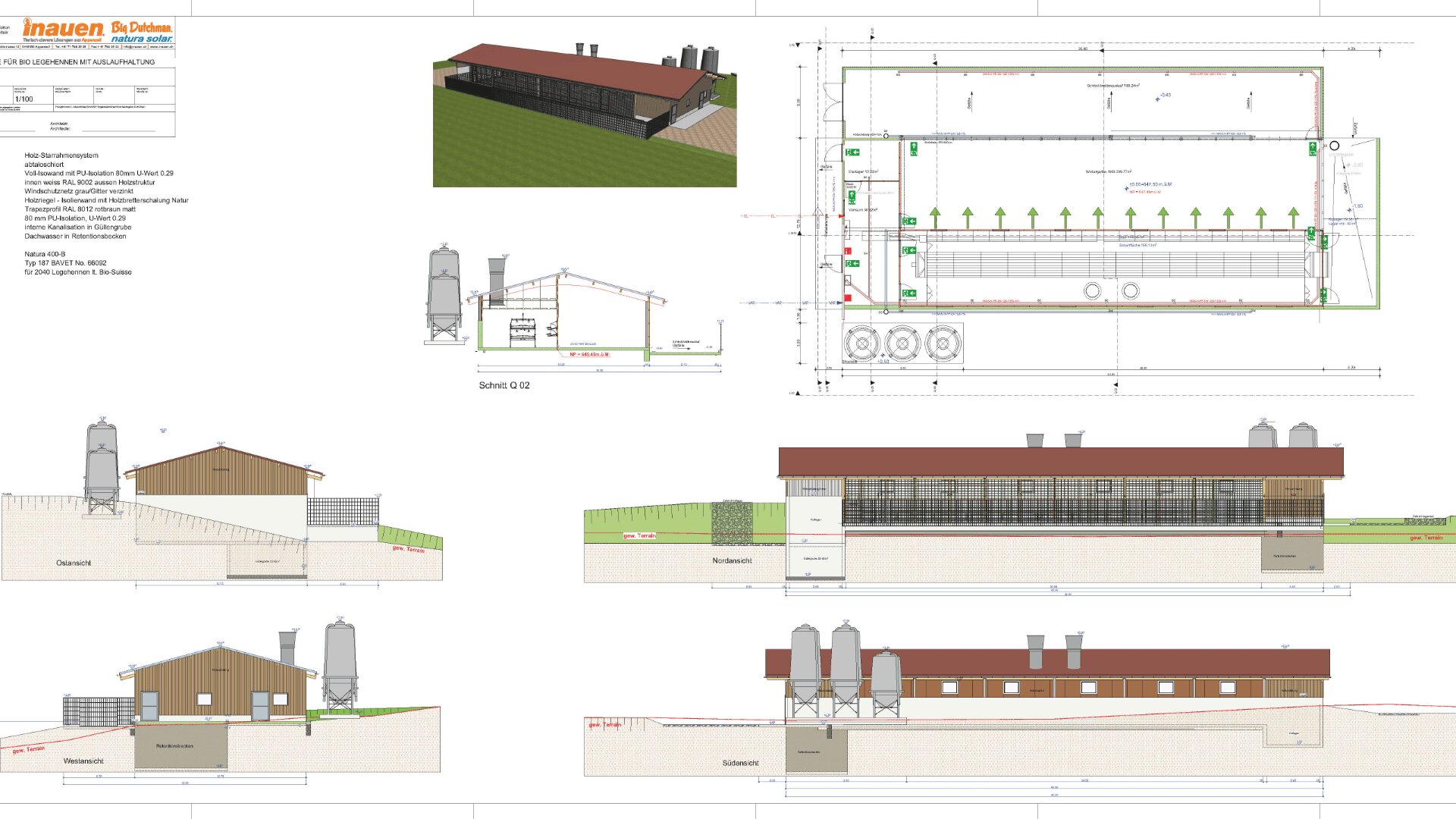Click the red fire extinguisher symbol on the plan
Viewport: 1456px width, 819px height.
click(847, 250)
